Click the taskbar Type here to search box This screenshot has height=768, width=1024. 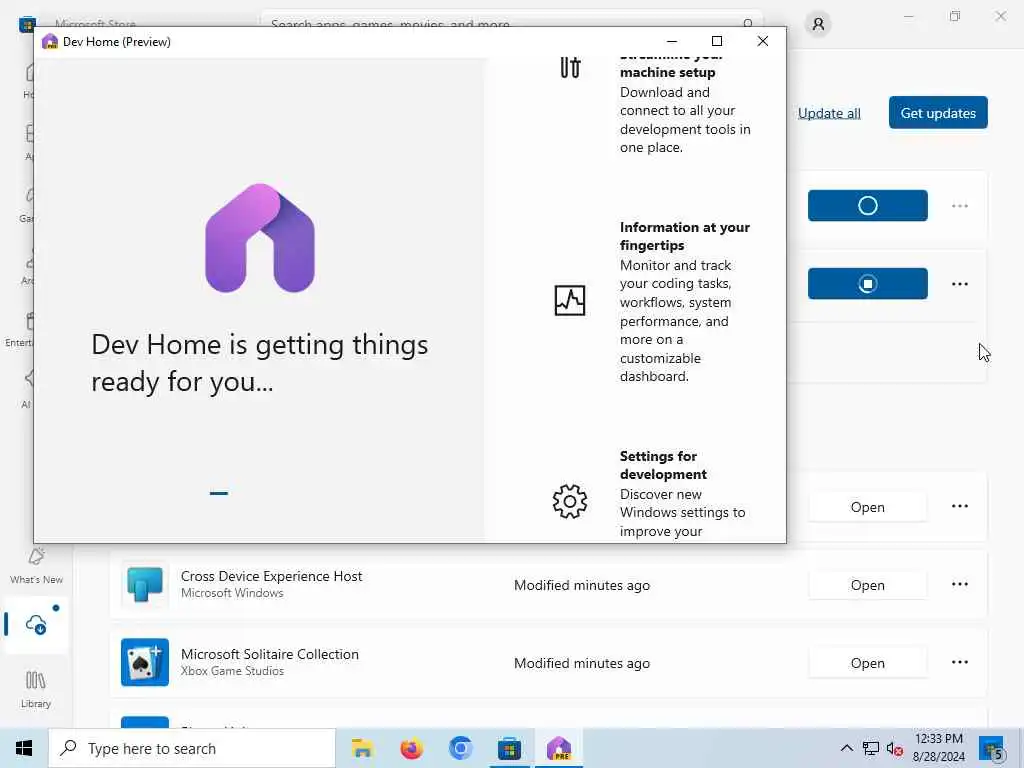tap(192, 748)
